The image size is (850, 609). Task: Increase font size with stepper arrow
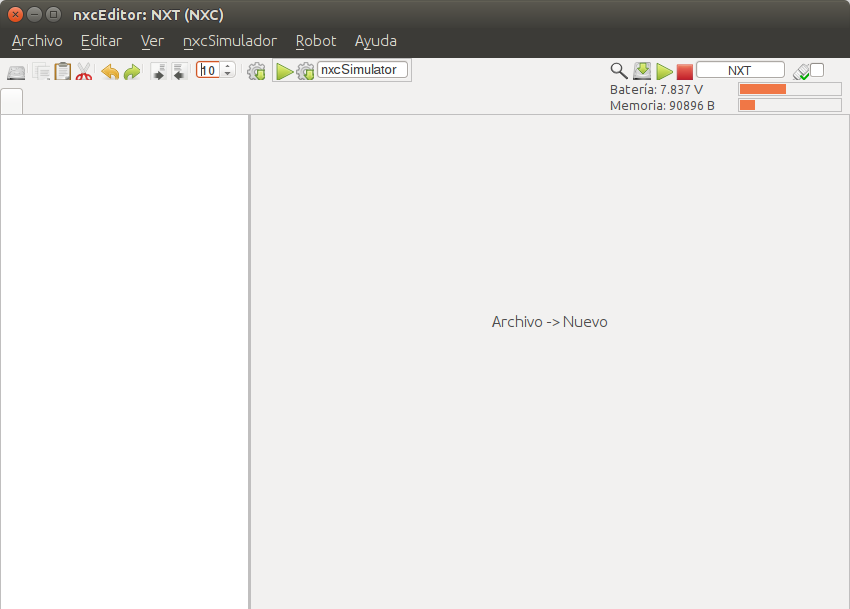pos(228,67)
